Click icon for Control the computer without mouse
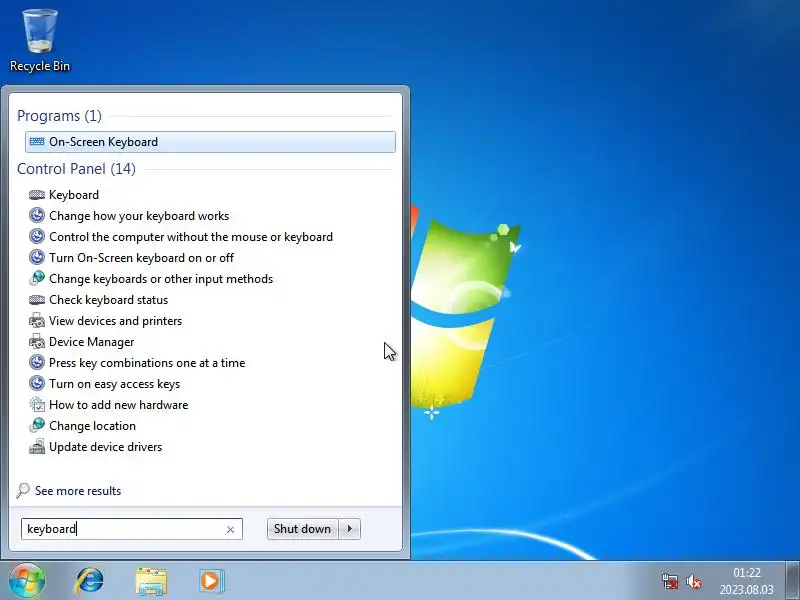Viewport: 800px width, 600px height. click(37, 237)
